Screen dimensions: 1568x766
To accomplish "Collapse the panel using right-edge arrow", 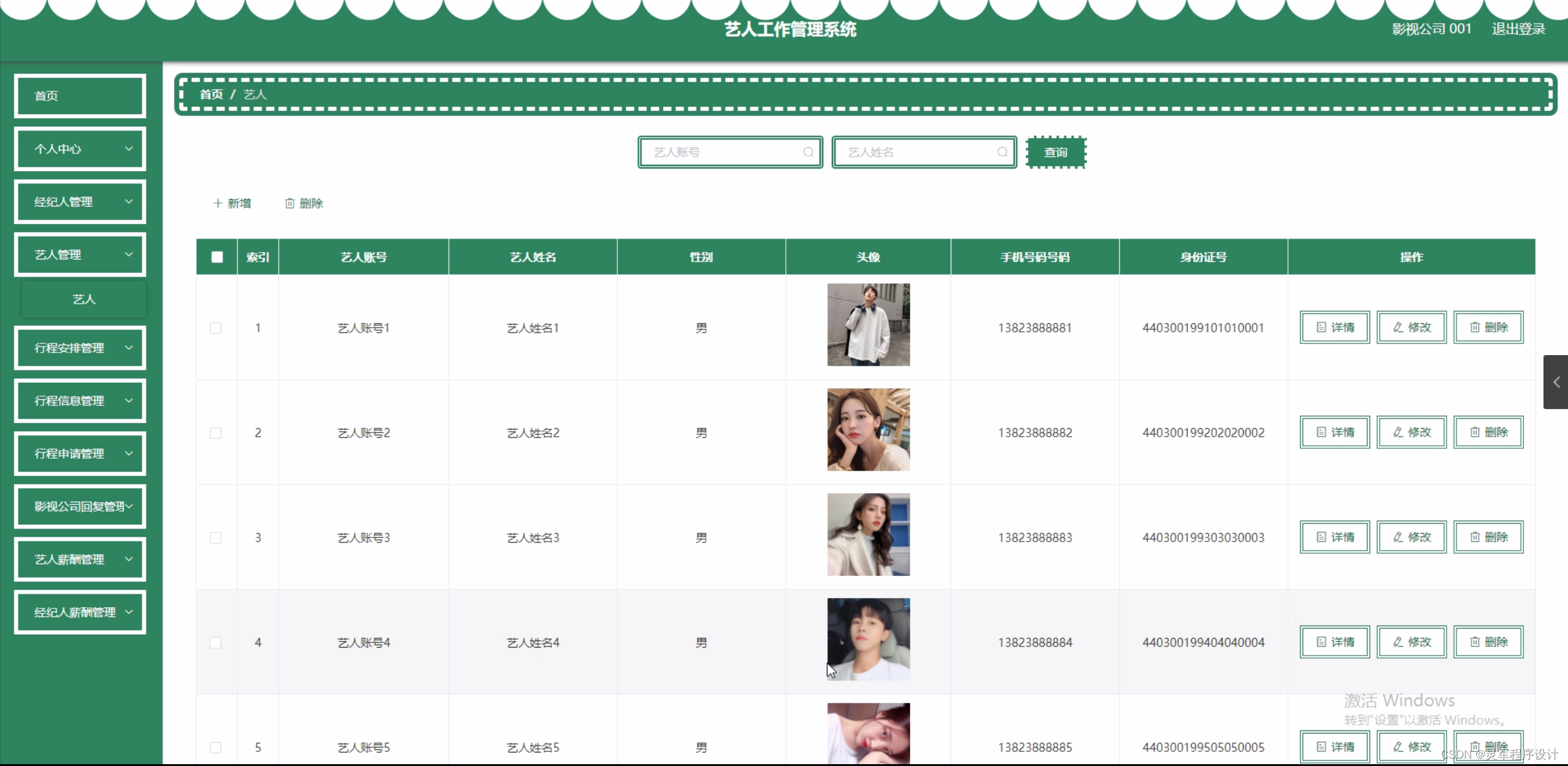I will (x=1557, y=381).
